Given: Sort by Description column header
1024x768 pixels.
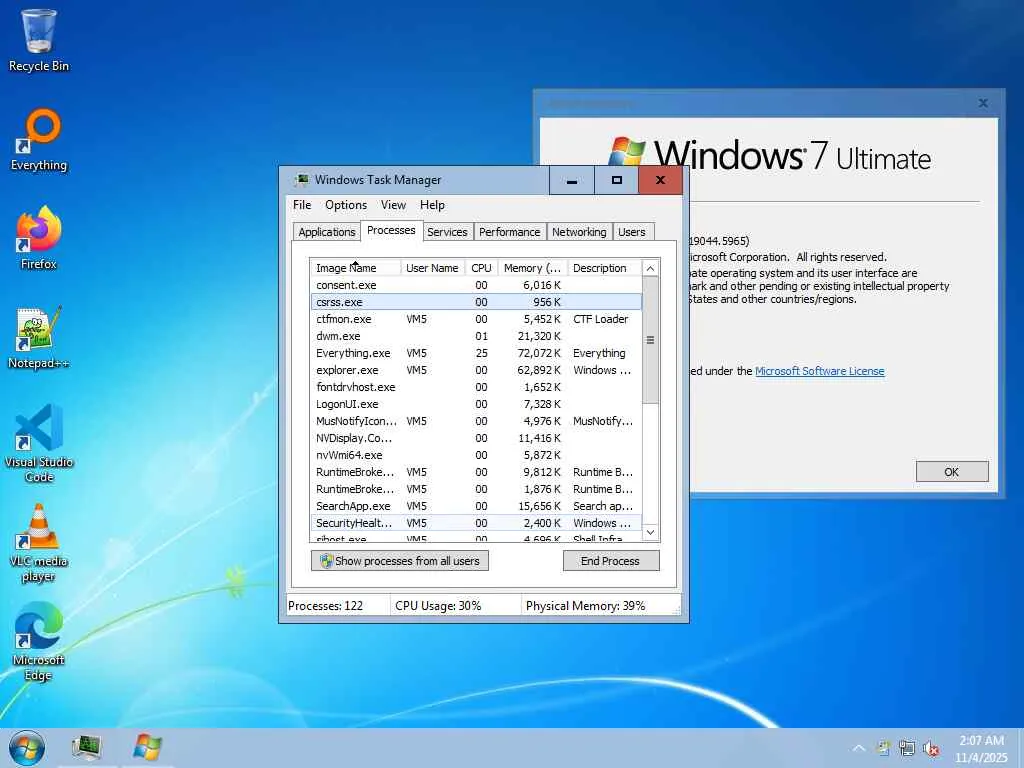Looking at the screenshot, I should click(x=605, y=268).
